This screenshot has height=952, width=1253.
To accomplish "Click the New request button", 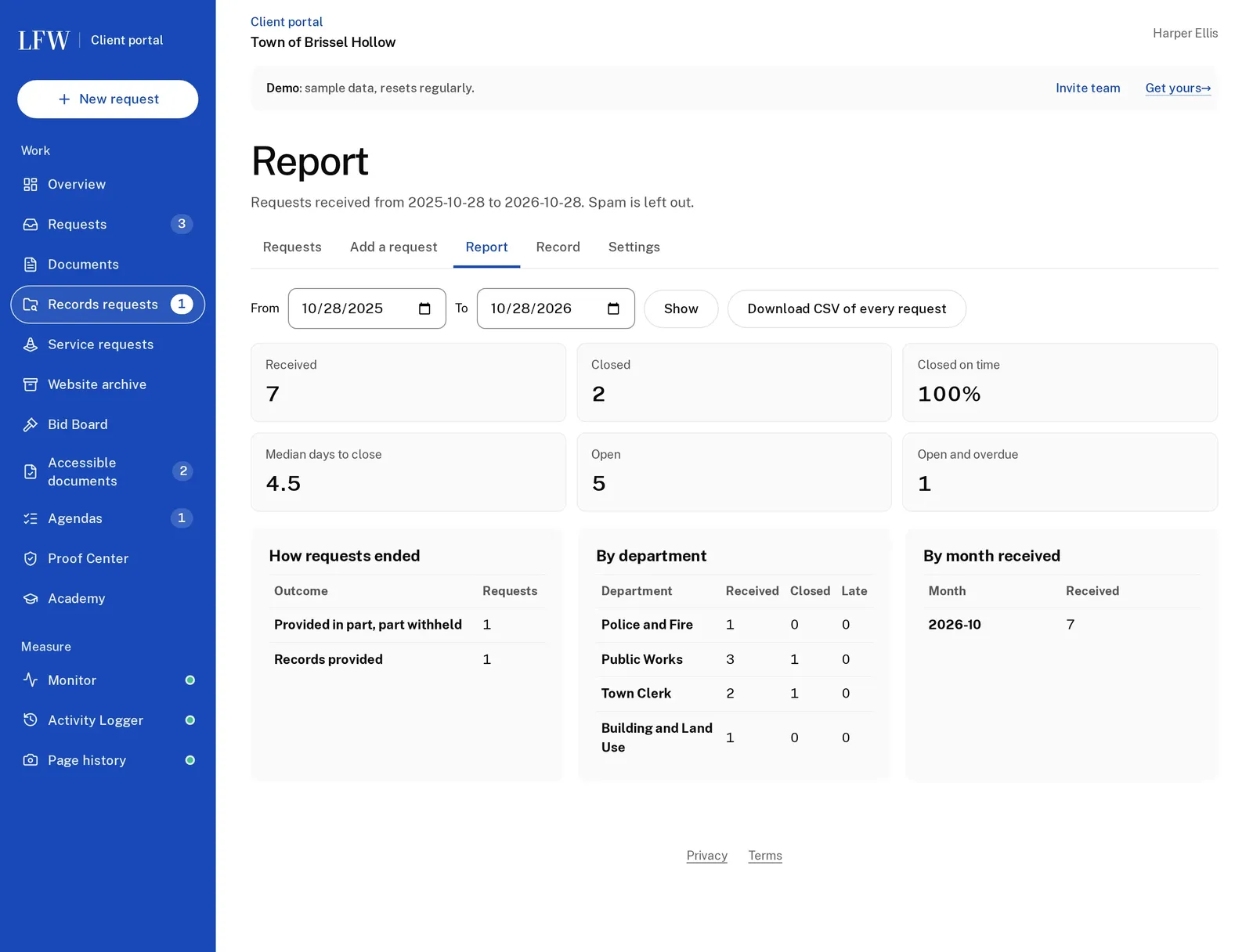I will click(108, 99).
